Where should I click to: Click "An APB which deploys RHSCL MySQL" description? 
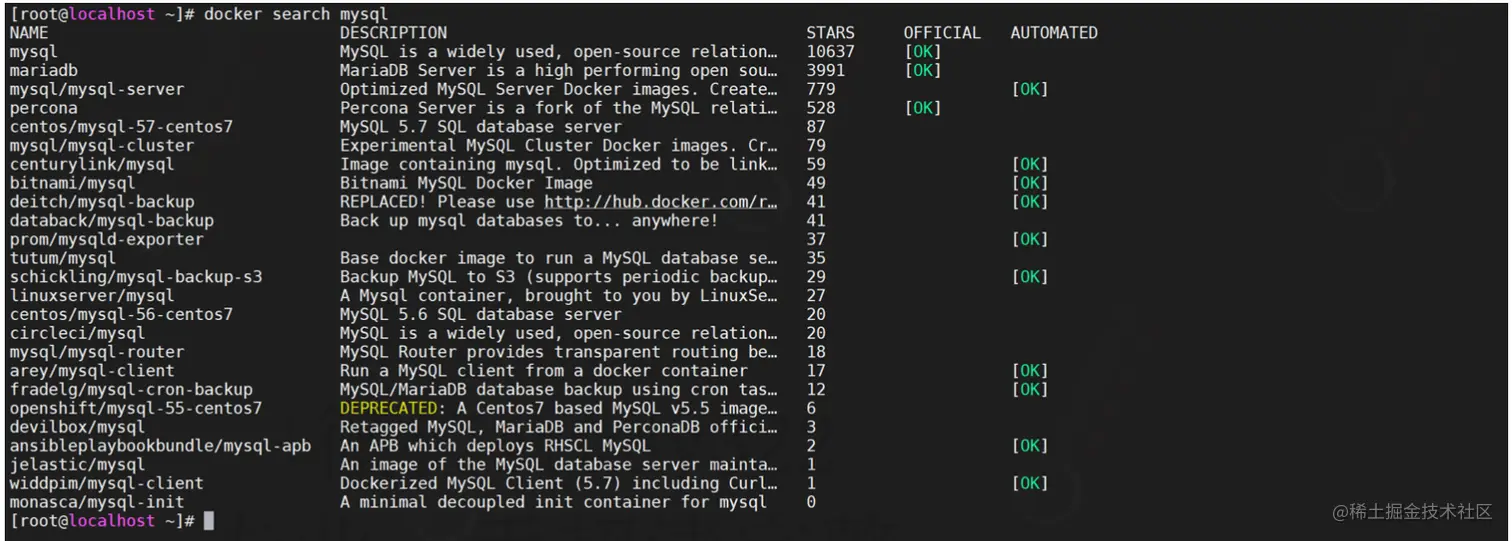pos(496,446)
